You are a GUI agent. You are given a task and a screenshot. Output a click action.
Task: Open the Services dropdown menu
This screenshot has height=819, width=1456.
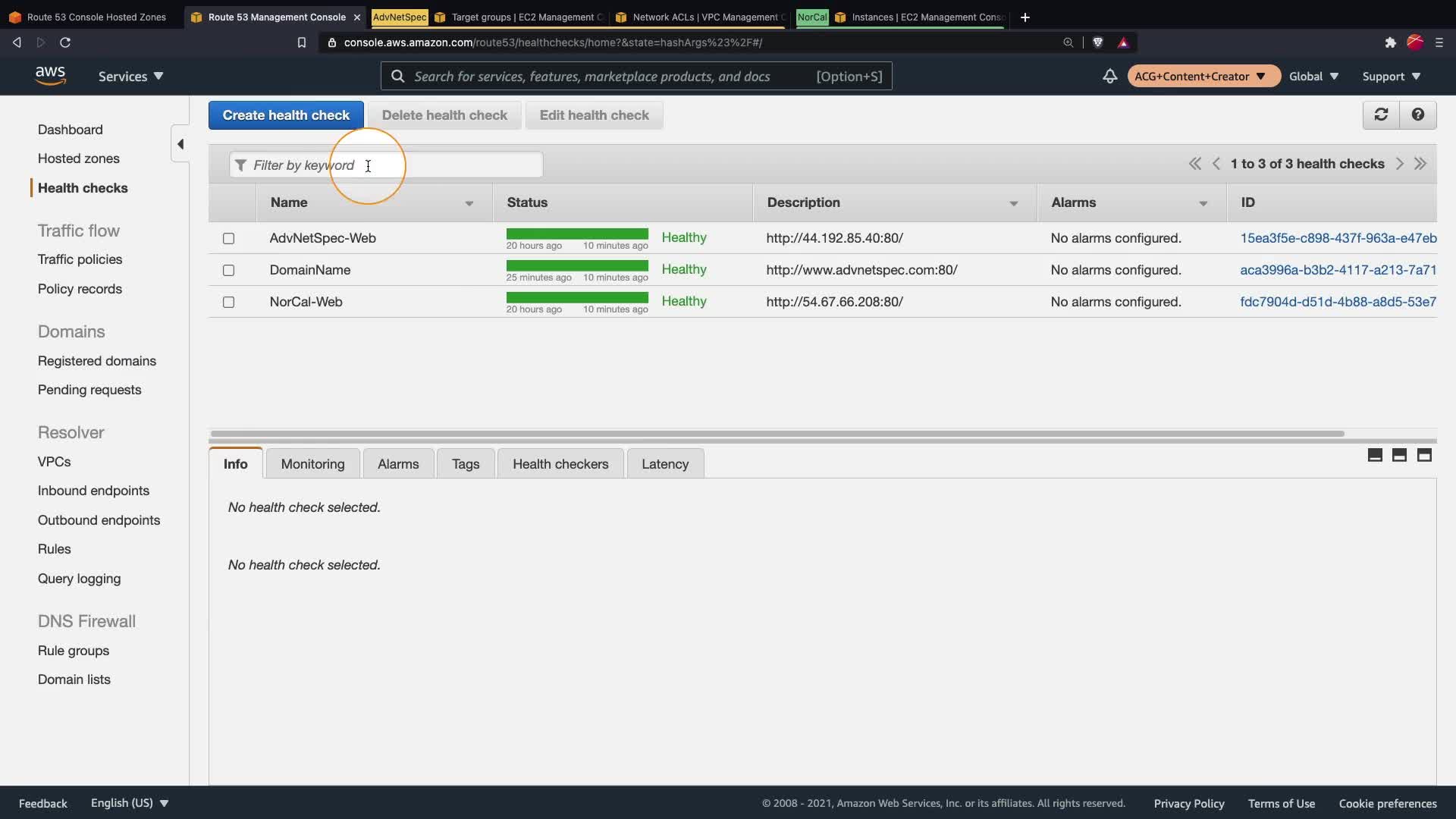pos(130,76)
